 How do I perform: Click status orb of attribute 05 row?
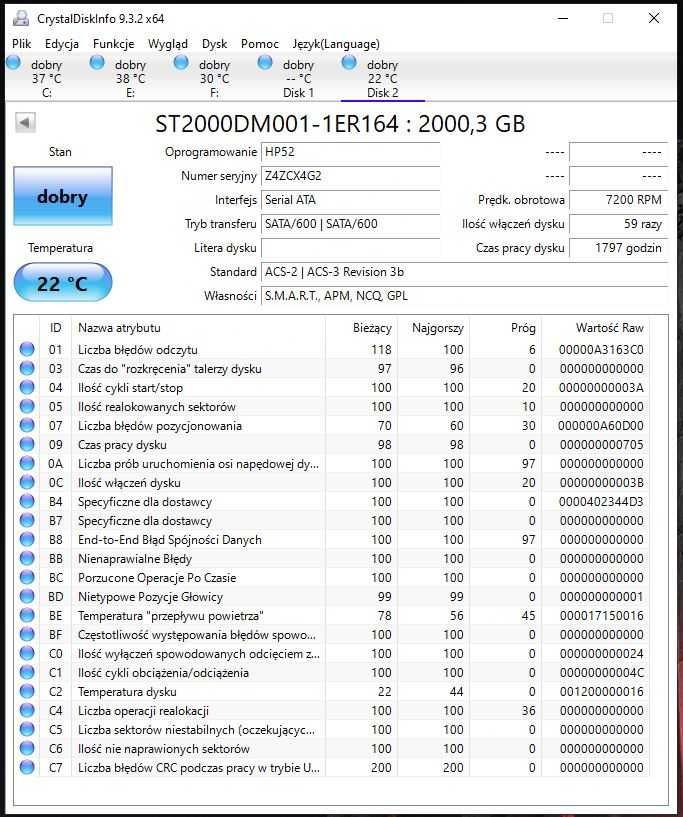point(27,406)
